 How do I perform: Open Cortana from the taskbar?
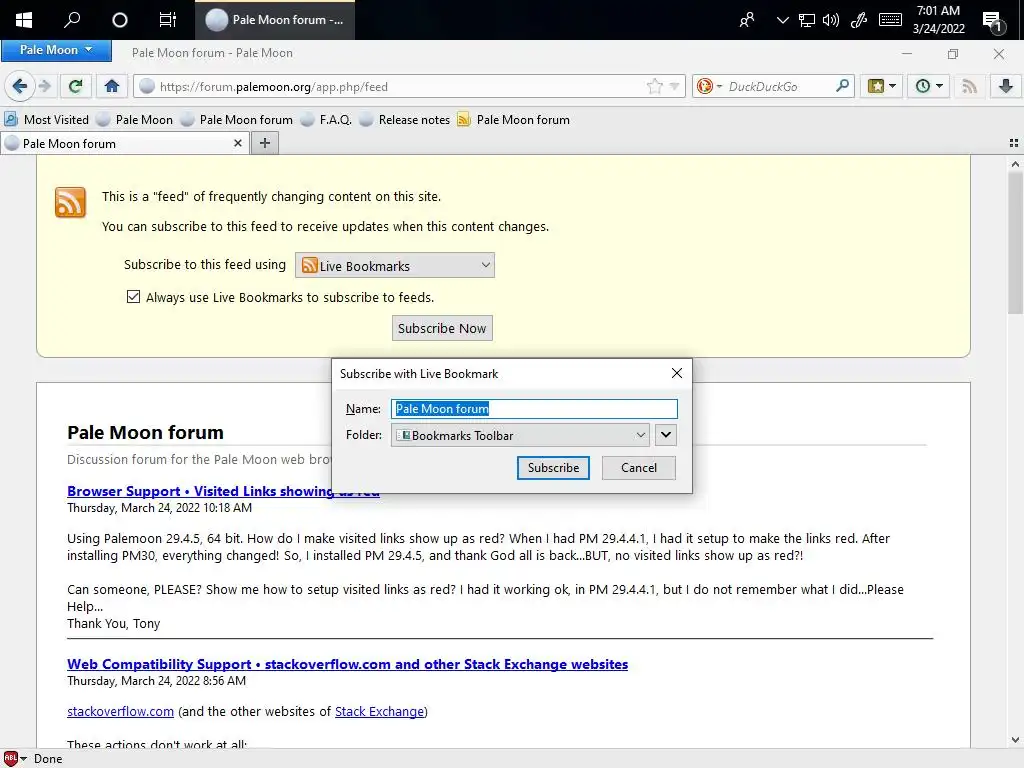click(x=120, y=20)
